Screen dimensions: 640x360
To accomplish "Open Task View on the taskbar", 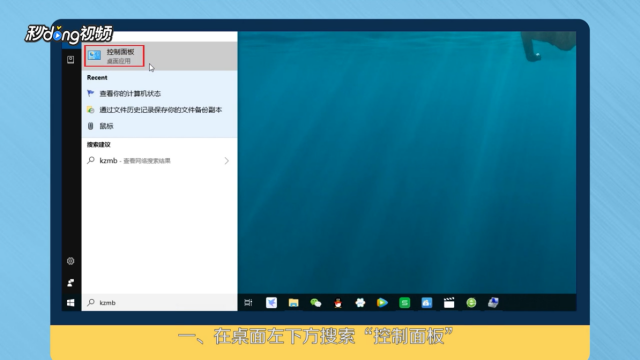I will point(248,302).
